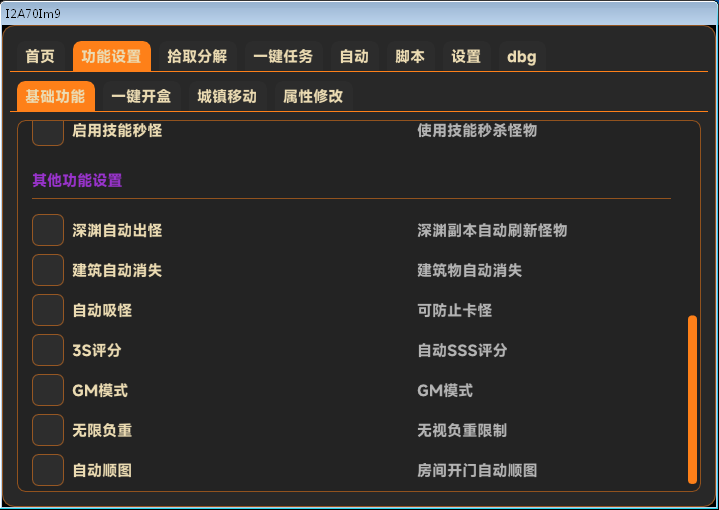Screen dimensions: 719x510
Task: Switch to the 脚本 tab
Action: coord(410,56)
